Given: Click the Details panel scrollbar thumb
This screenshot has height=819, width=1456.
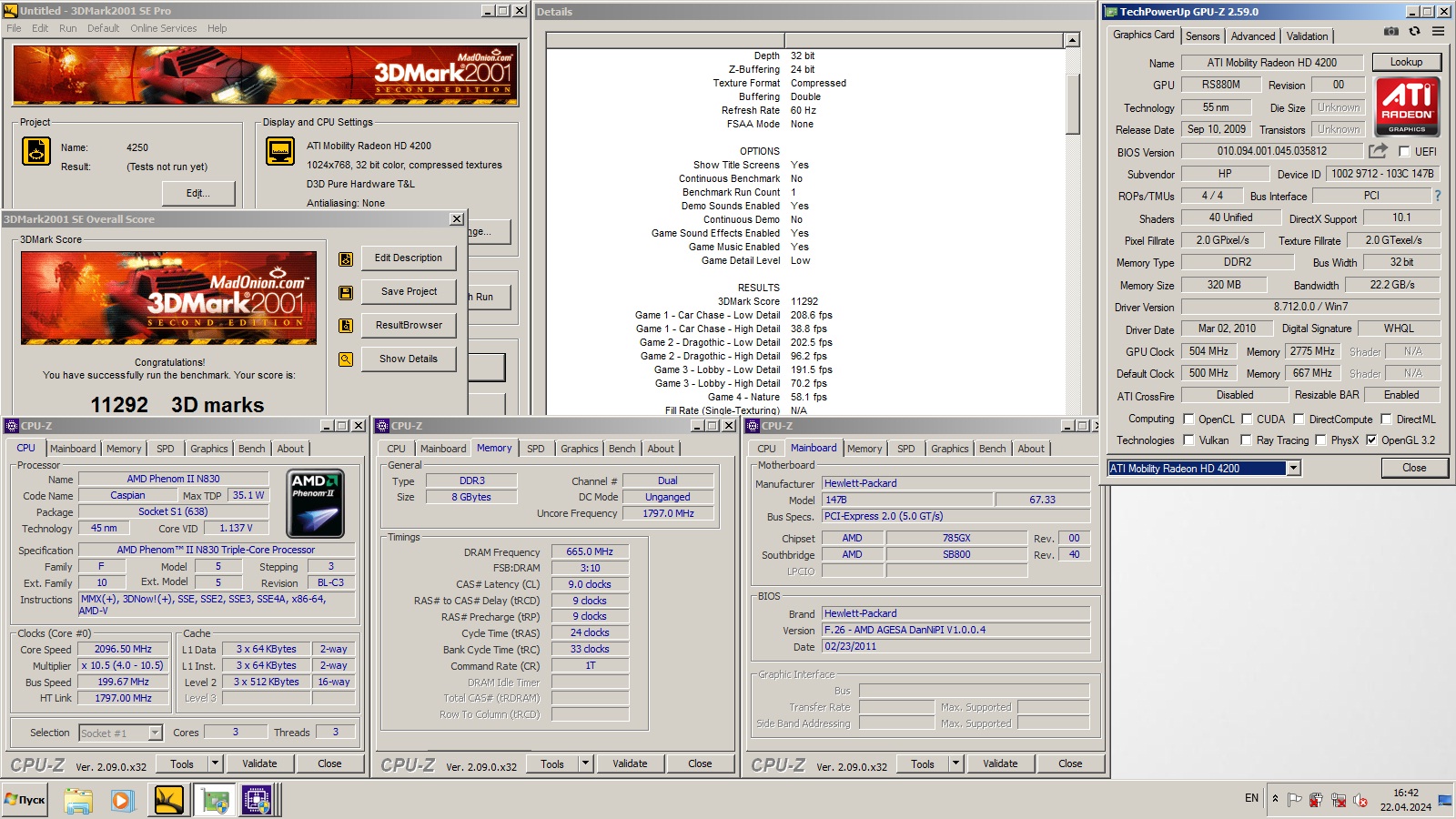Looking at the screenshot, I should (x=1072, y=104).
